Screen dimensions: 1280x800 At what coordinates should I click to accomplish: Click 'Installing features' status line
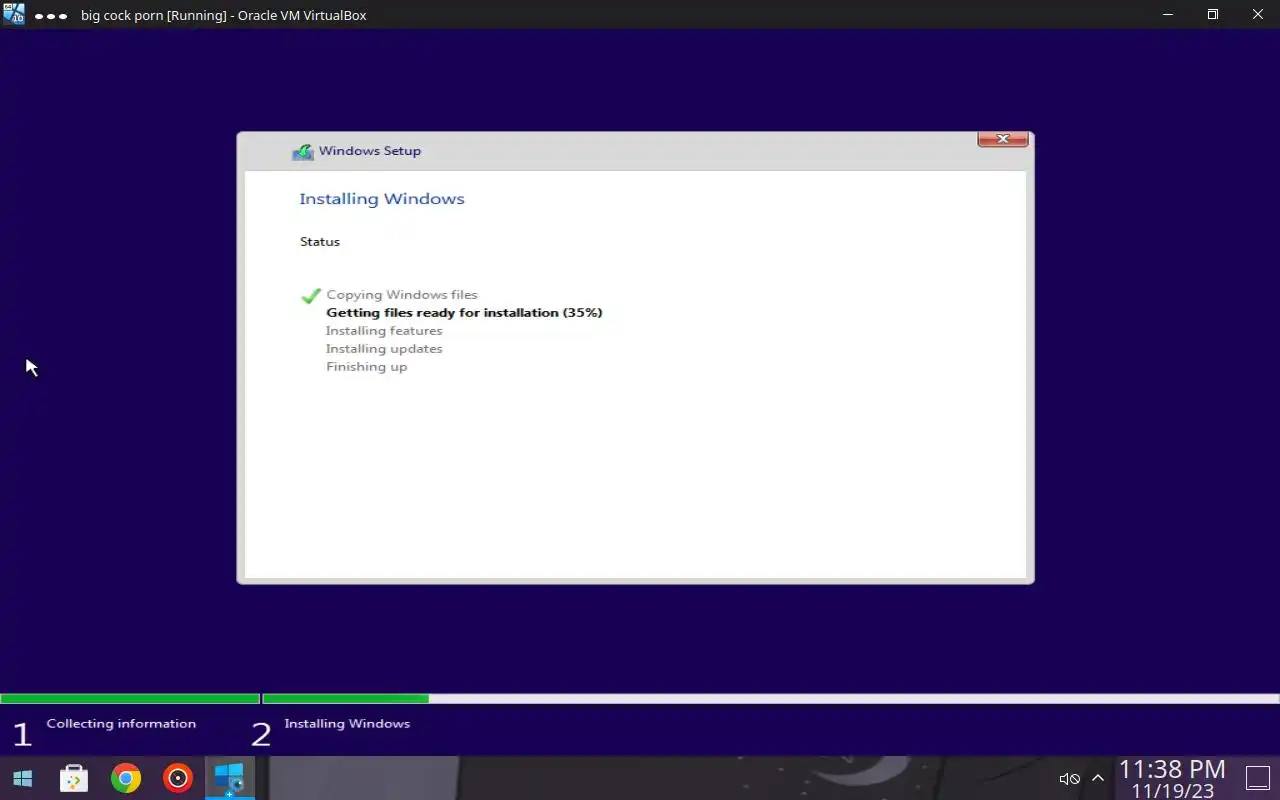(384, 331)
